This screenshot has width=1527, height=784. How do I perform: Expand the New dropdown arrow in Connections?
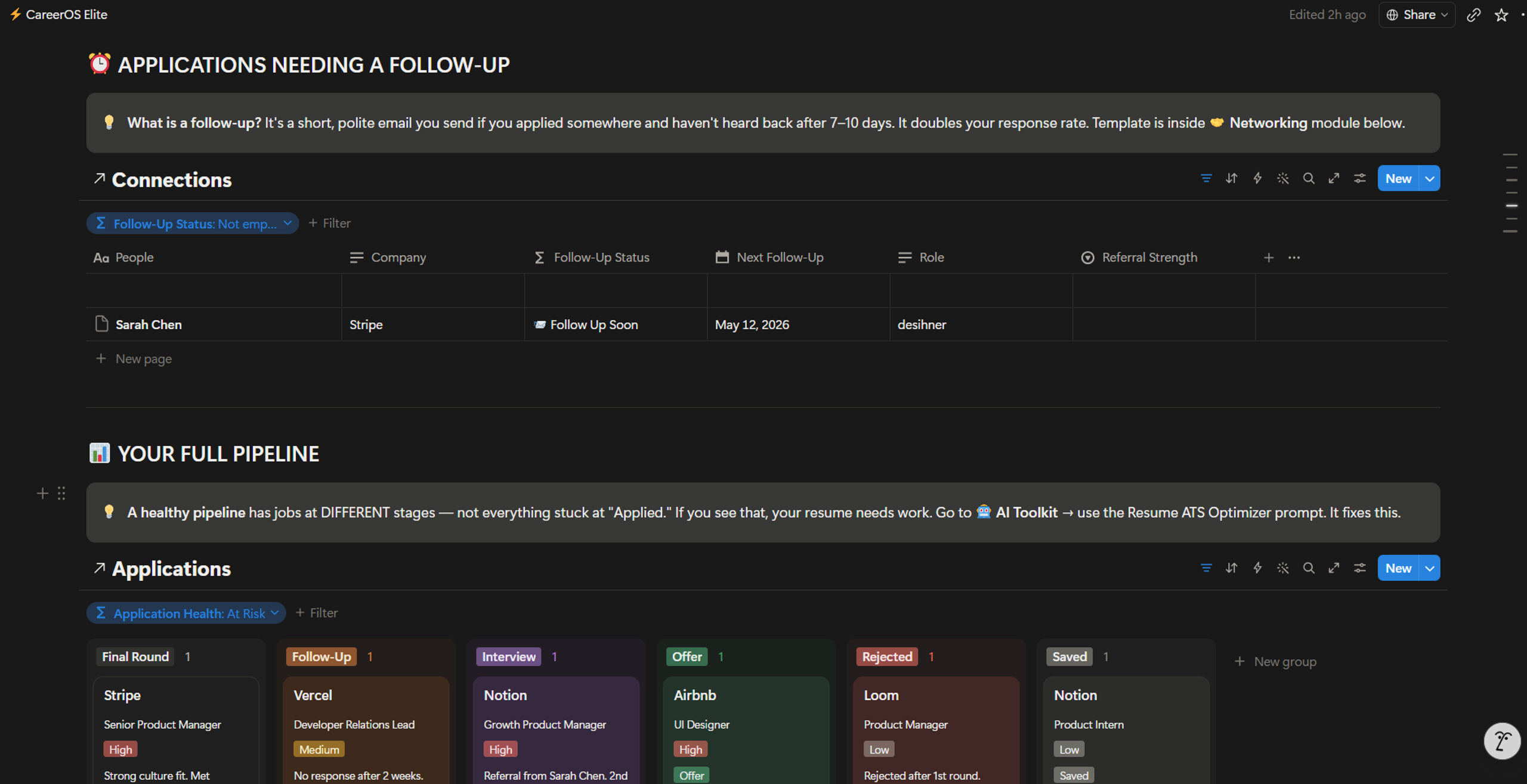tap(1429, 178)
